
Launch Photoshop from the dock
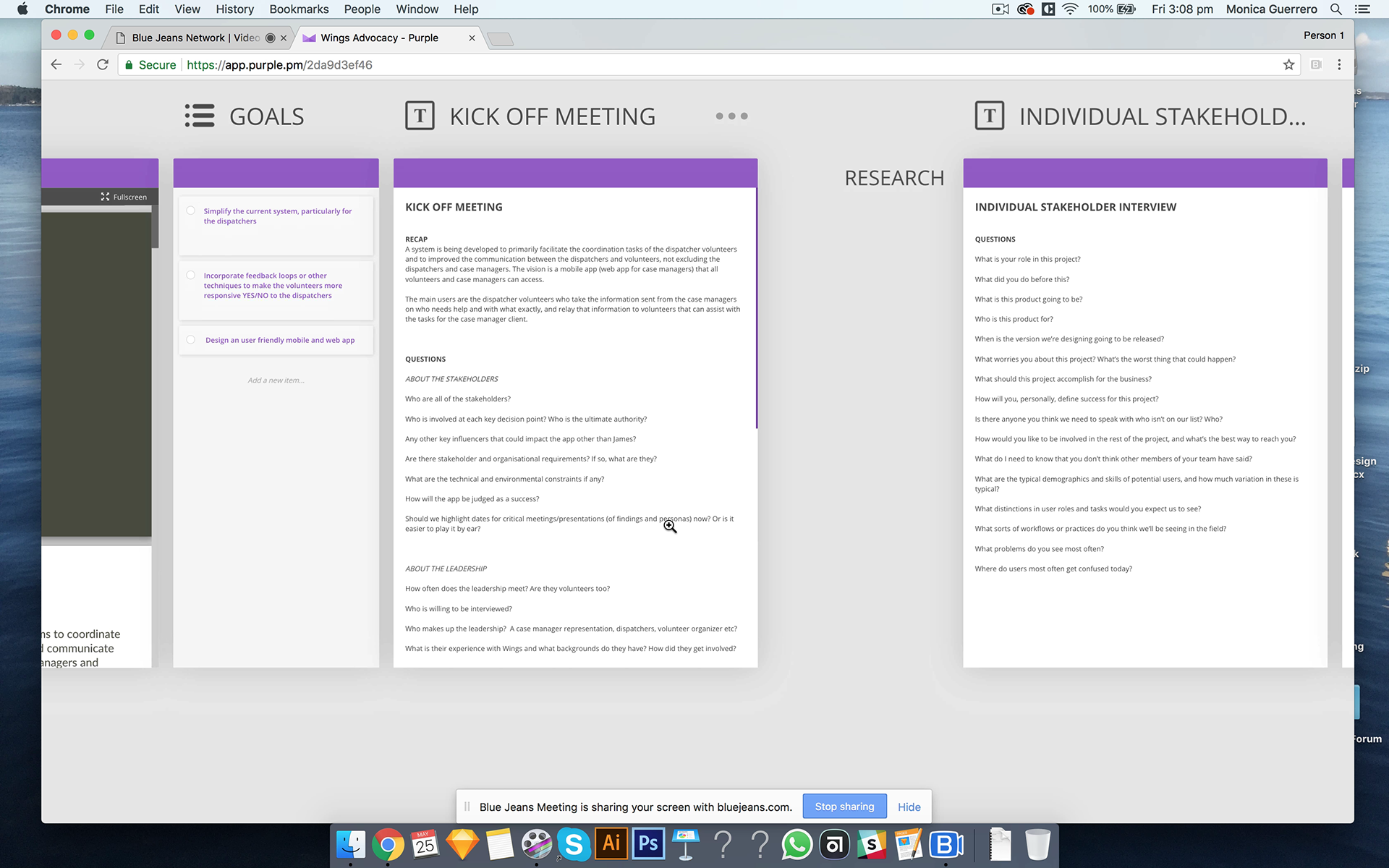[649, 844]
